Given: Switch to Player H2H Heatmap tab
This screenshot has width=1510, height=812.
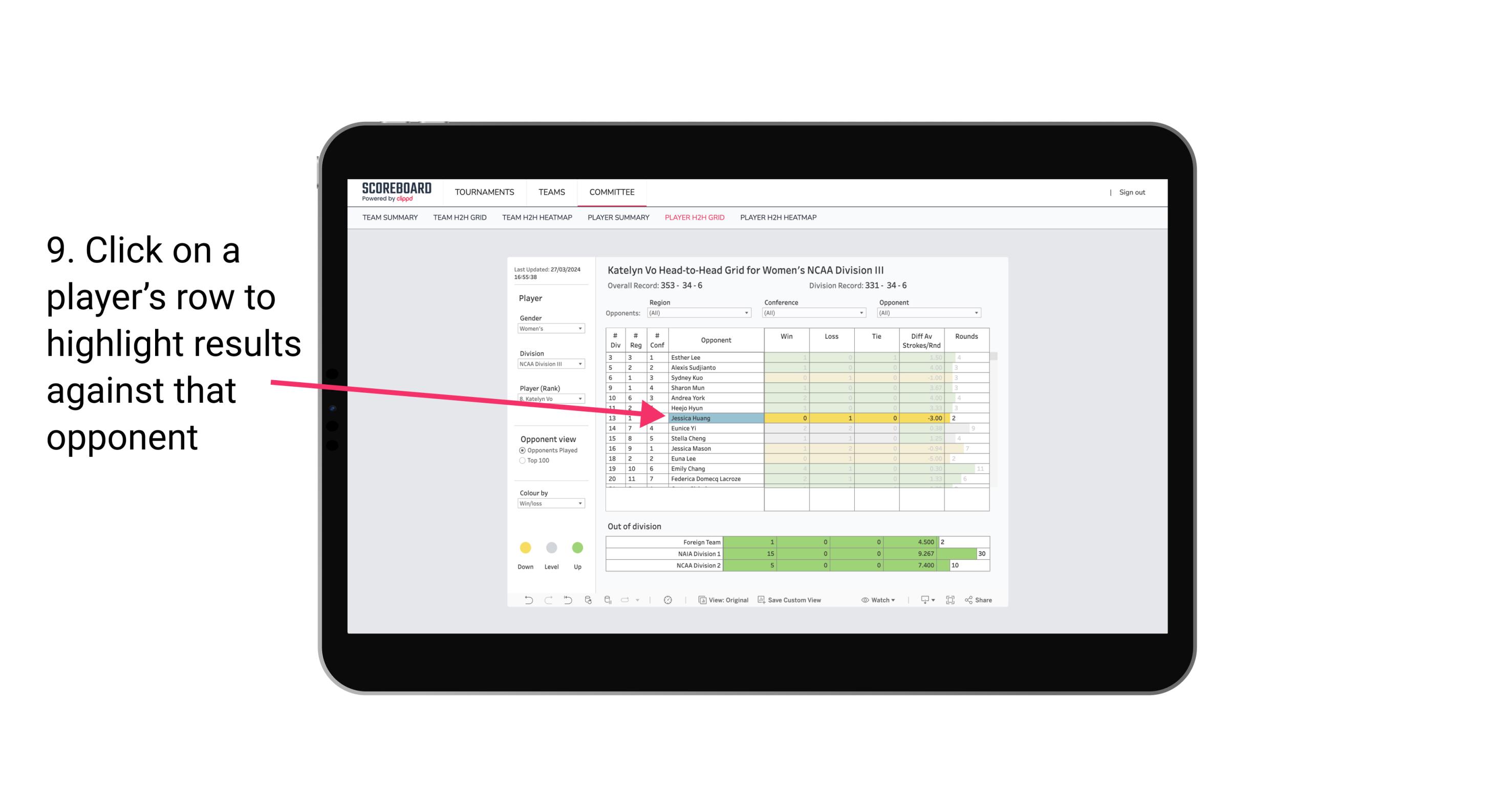Looking at the screenshot, I should pyautogui.click(x=779, y=219).
